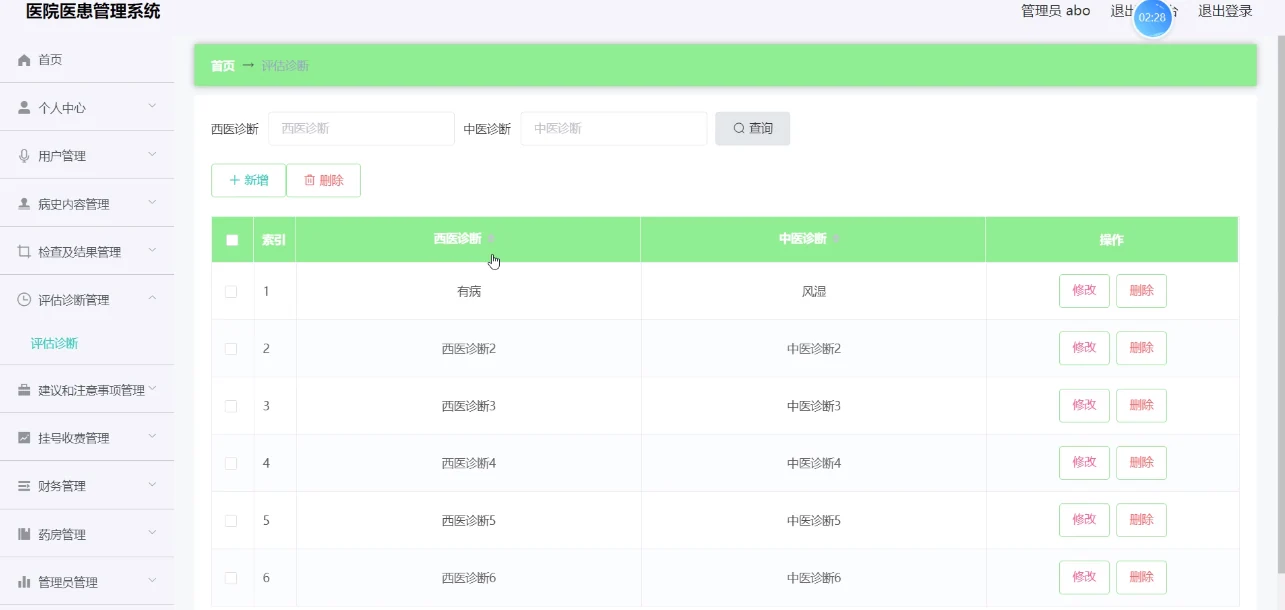This screenshot has width=1285, height=610.
Task: Expand the 用户管理 menu chevron
Action: click(152, 154)
